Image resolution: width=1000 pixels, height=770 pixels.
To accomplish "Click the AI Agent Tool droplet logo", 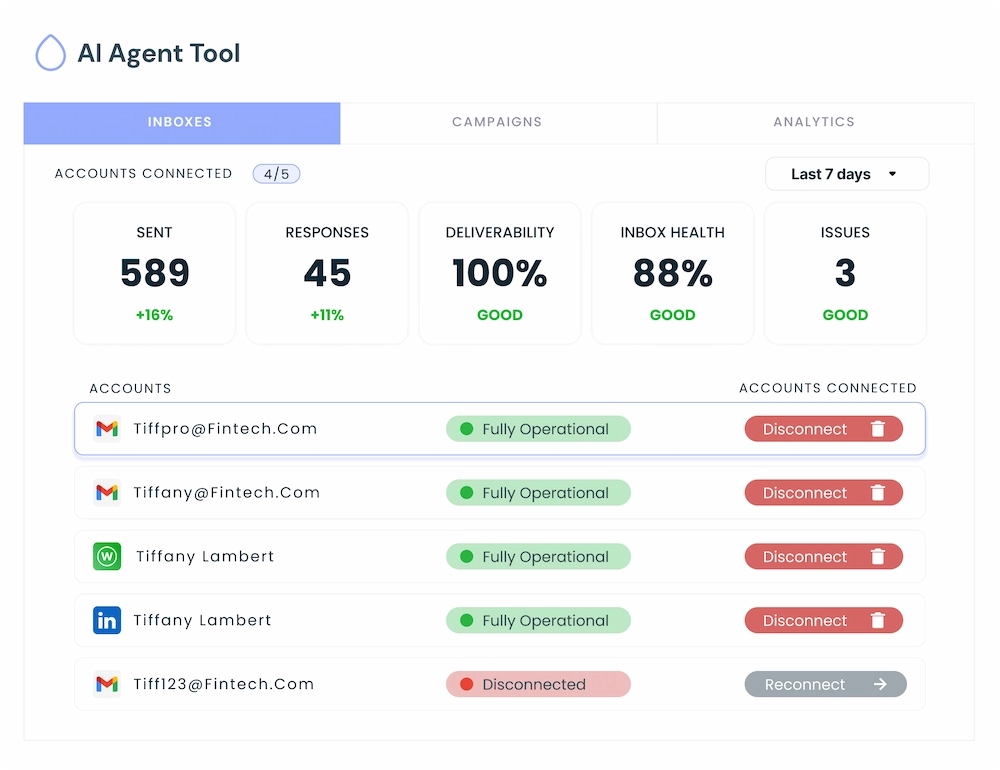I will [50, 52].
